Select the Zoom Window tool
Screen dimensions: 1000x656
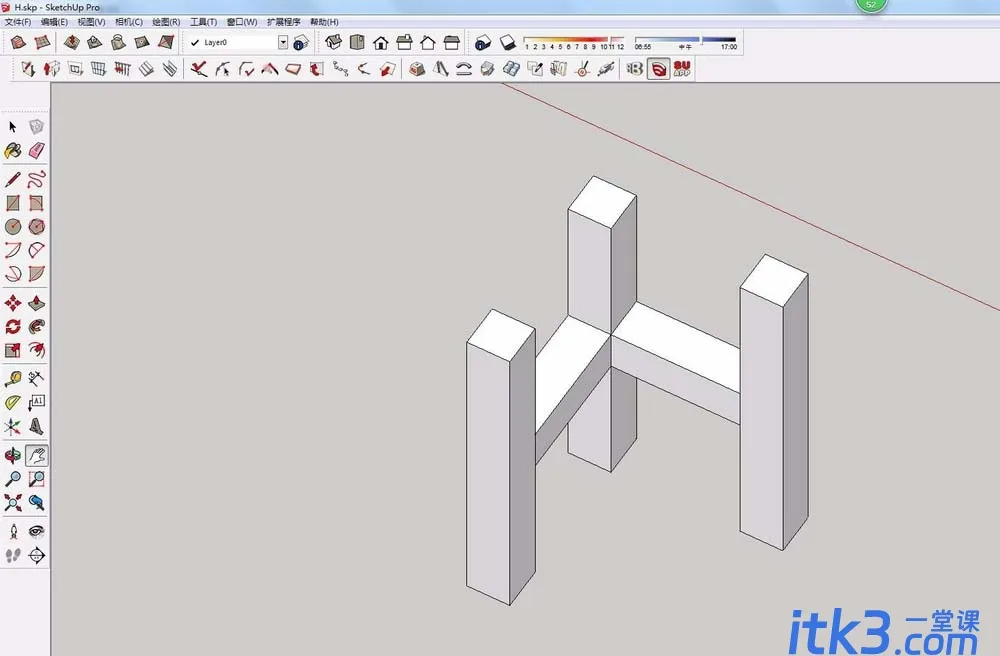pyautogui.click(x=36, y=479)
